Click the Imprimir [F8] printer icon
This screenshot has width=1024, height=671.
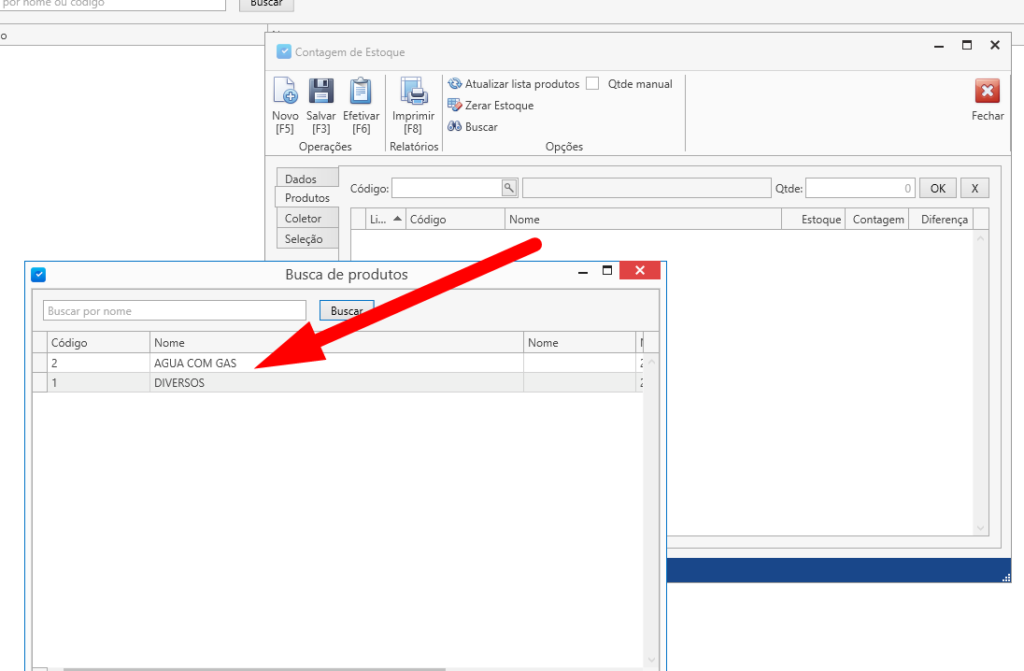click(413, 92)
